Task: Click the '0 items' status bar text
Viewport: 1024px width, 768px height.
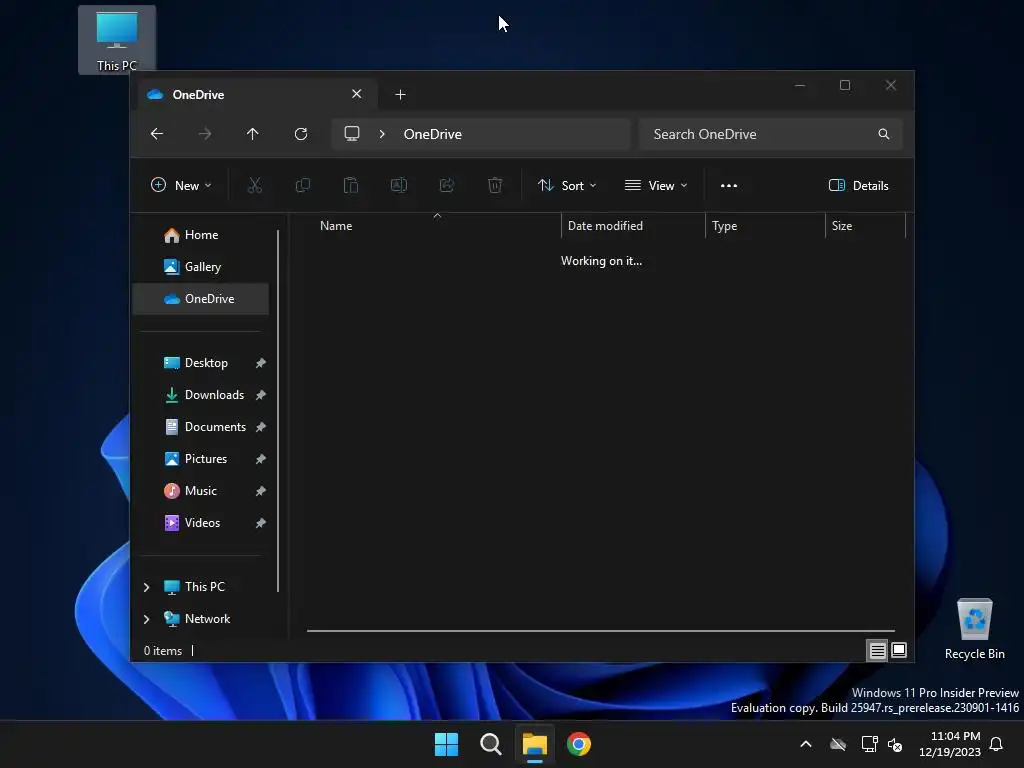Action: click(163, 651)
